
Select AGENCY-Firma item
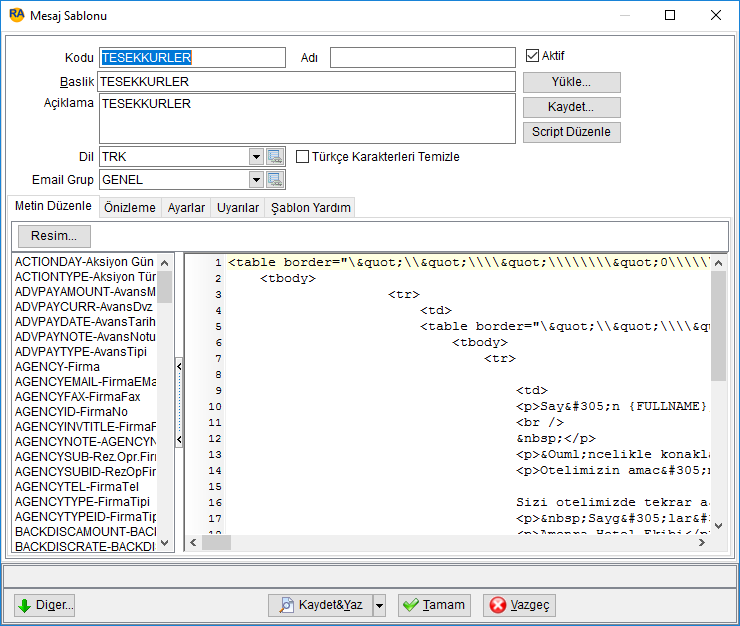point(85,367)
